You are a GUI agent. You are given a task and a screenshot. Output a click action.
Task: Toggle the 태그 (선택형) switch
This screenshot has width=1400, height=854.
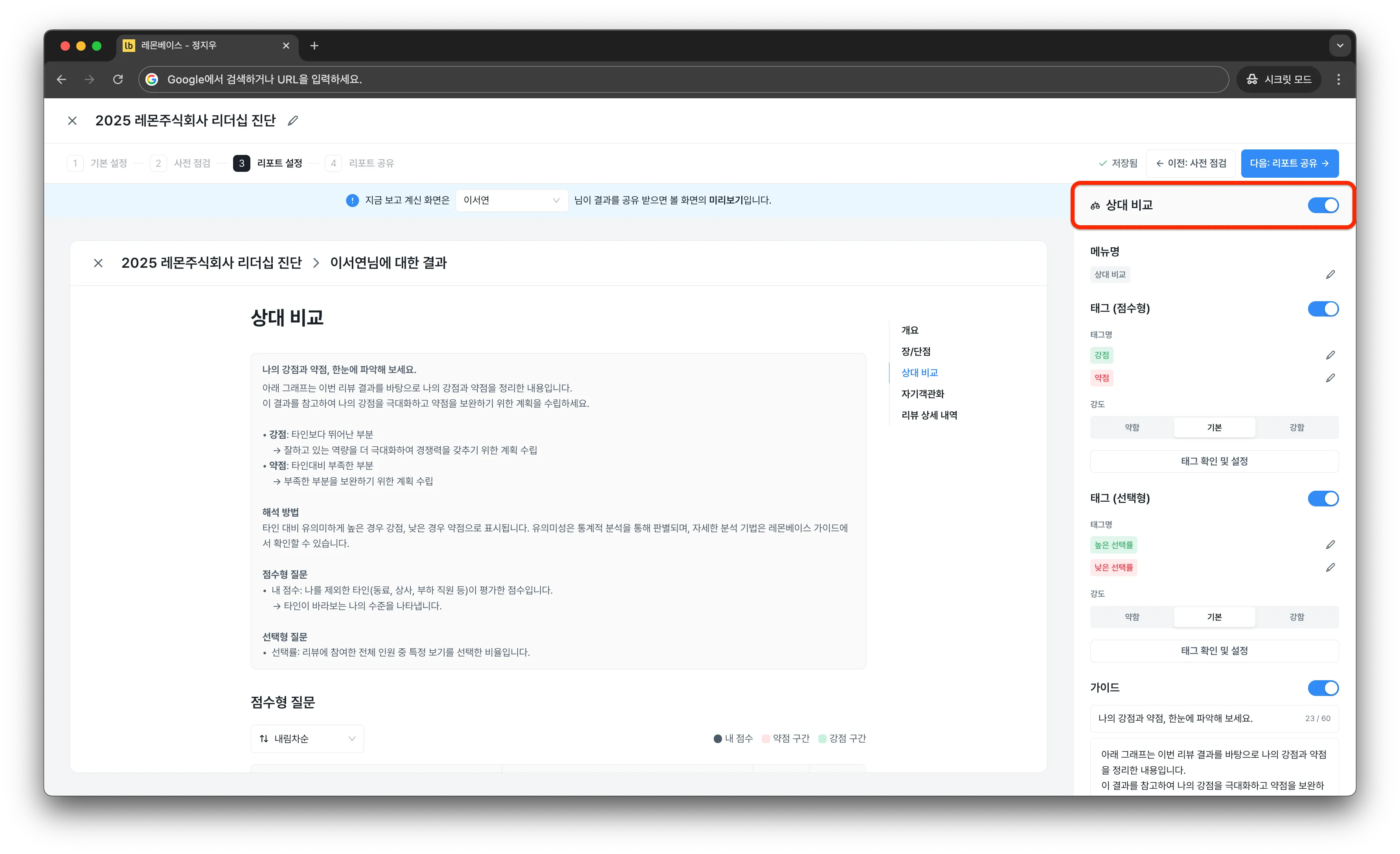pos(1323,499)
